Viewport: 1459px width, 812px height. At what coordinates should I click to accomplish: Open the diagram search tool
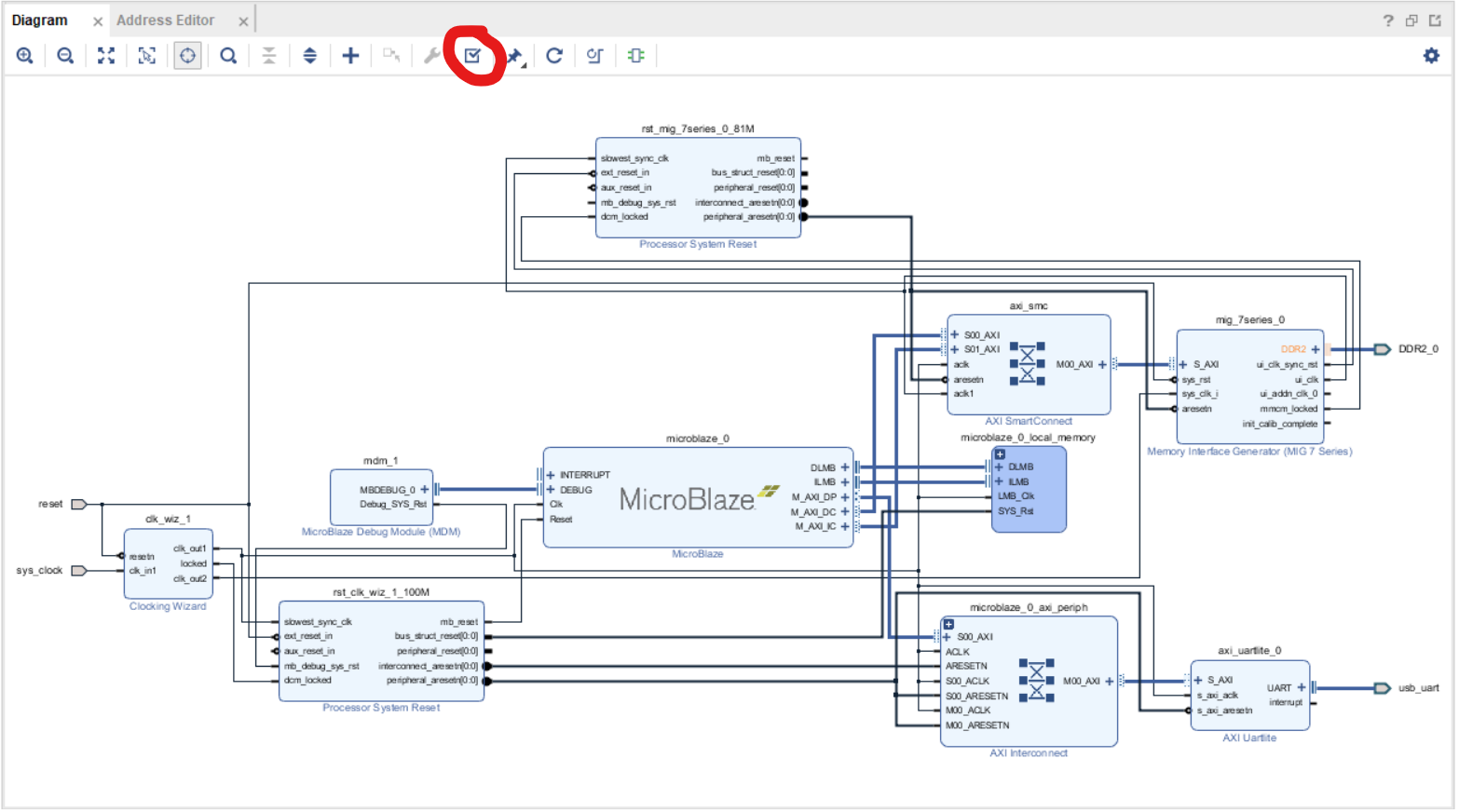(227, 55)
